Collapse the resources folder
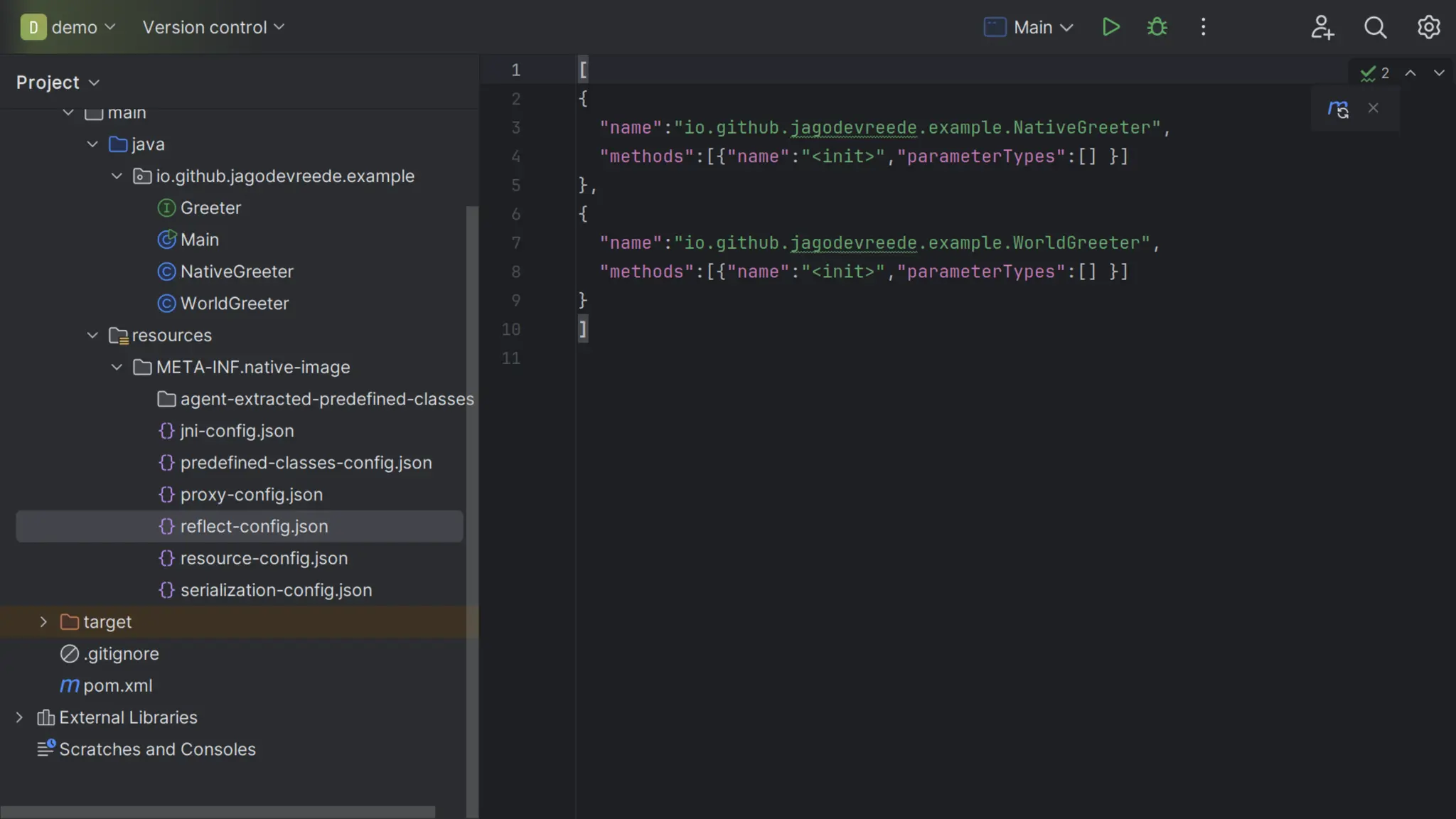1456x819 pixels. [x=92, y=336]
